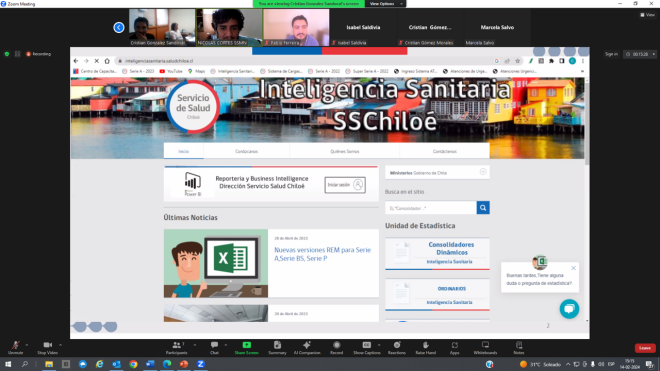Open the Conózcanos menu tab
Viewport: 660px width, 371px height.
point(247,151)
